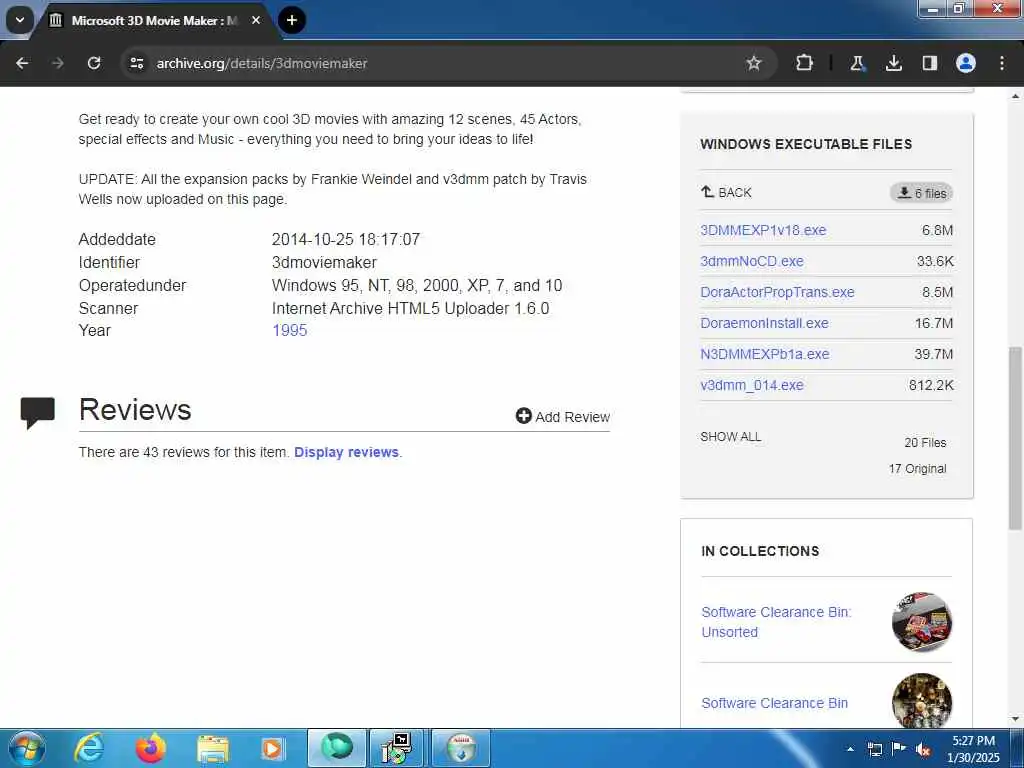
Task: Show hidden tray icons arrow
Action: click(850, 749)
